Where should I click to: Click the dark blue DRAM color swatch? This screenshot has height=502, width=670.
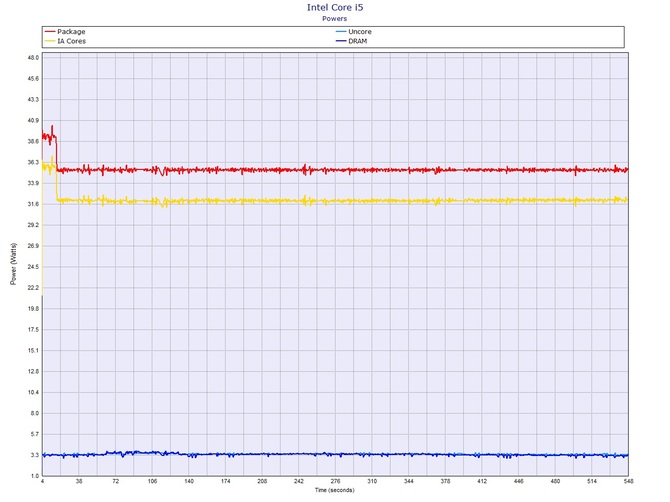[x=341, y=41]
